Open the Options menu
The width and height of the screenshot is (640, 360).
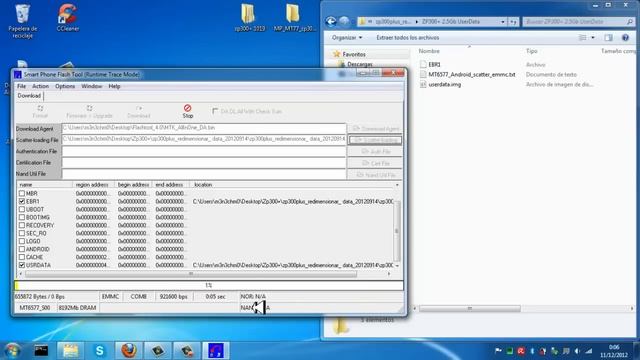[65, 86]
